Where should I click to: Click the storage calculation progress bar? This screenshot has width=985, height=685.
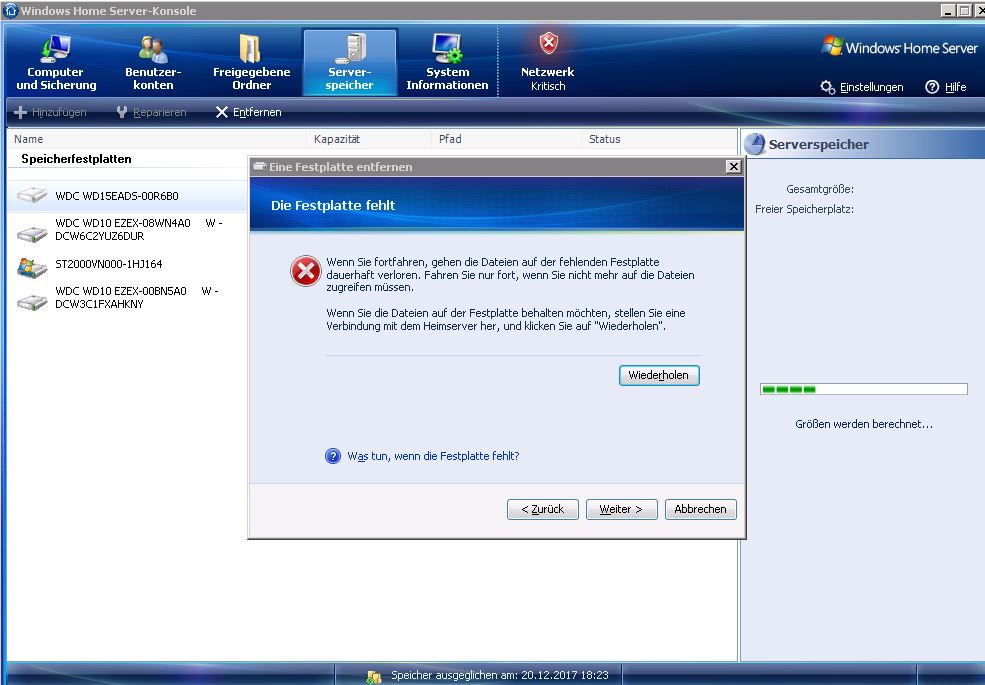tap(863, 389)
